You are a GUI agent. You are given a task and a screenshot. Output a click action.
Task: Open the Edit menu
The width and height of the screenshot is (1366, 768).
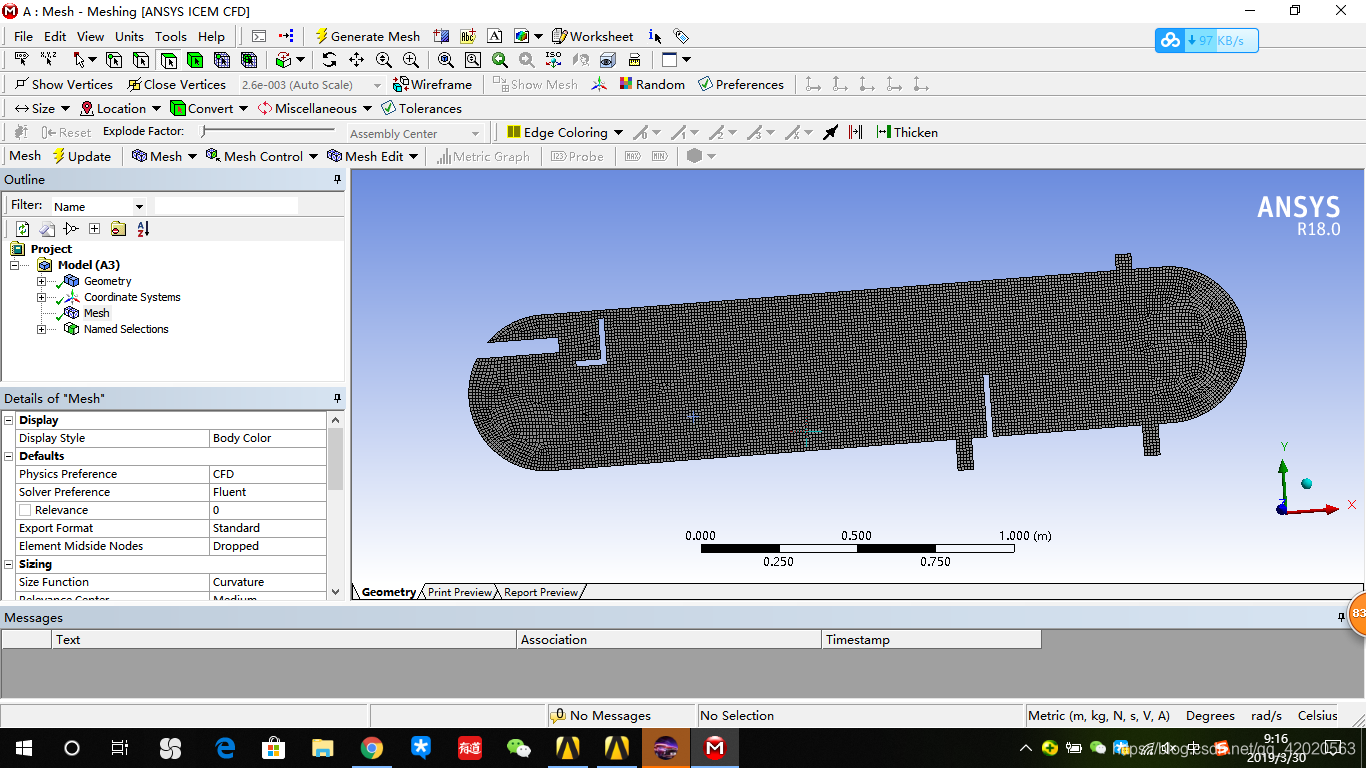pyautogui.click(x=55, y=36)
